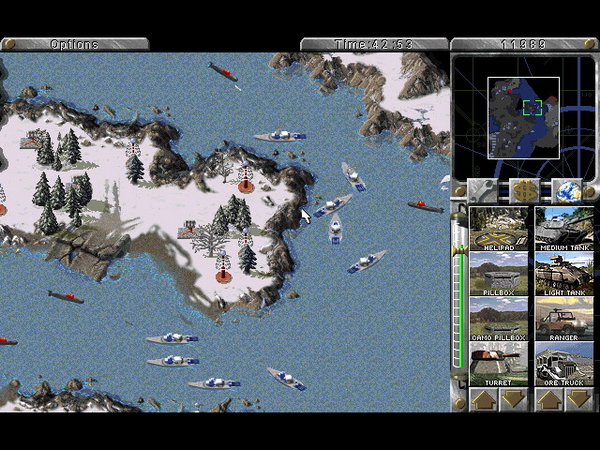Build a Light Tank unit
The width and height of the screenshot is (600, 450).
(563, 272)
